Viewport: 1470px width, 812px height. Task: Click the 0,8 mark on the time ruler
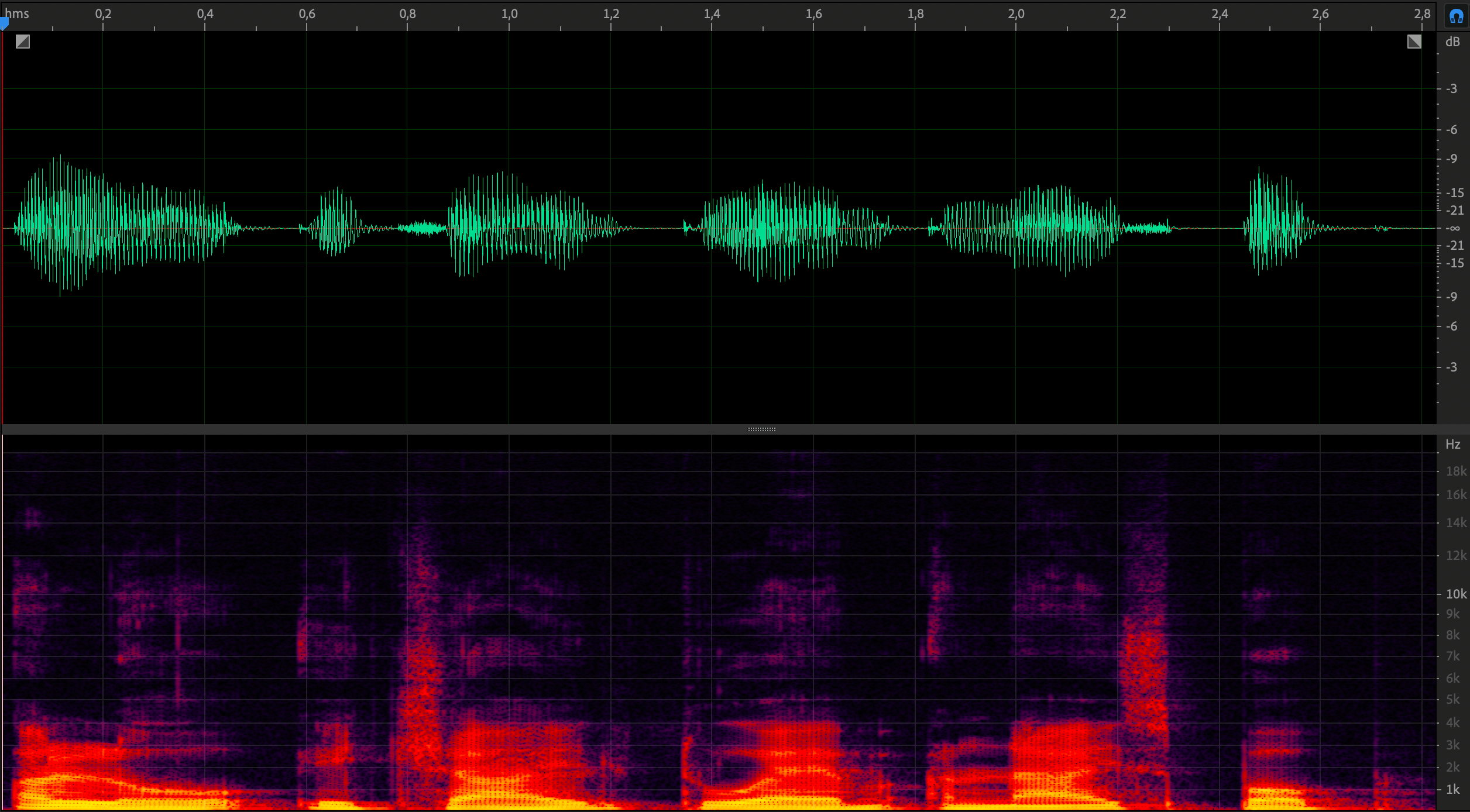408,13
